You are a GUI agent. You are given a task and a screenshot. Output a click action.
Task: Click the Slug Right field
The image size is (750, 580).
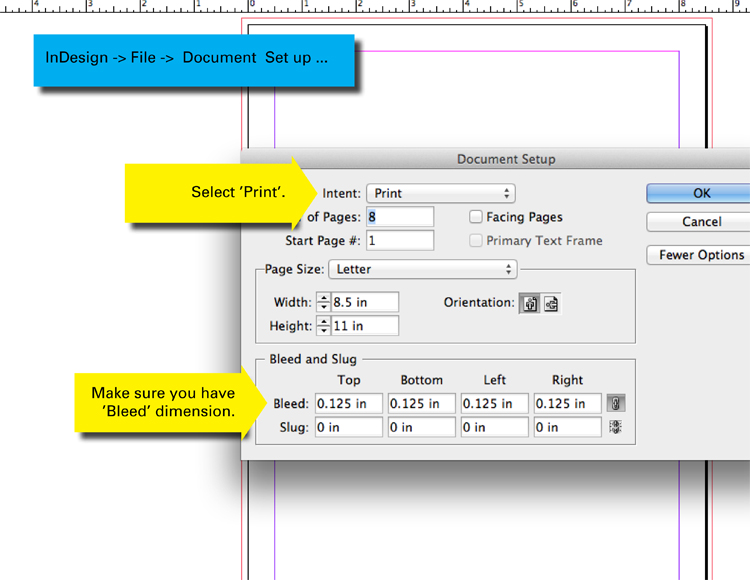pos(568,427)
